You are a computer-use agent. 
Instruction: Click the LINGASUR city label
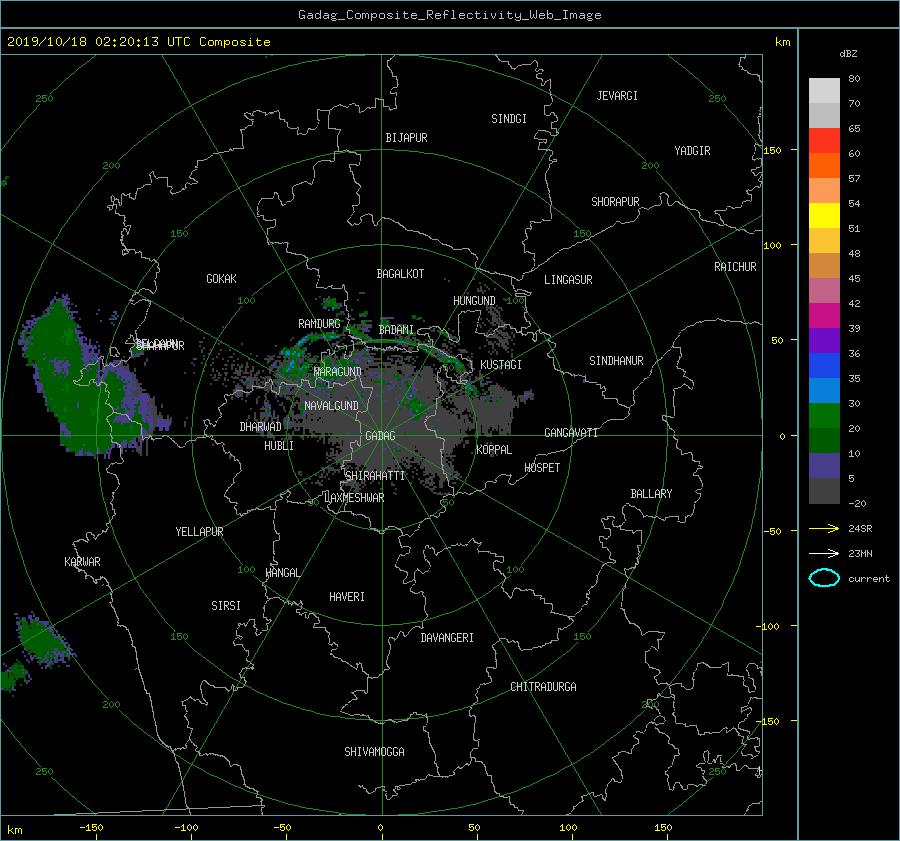(x=568, y=280)
